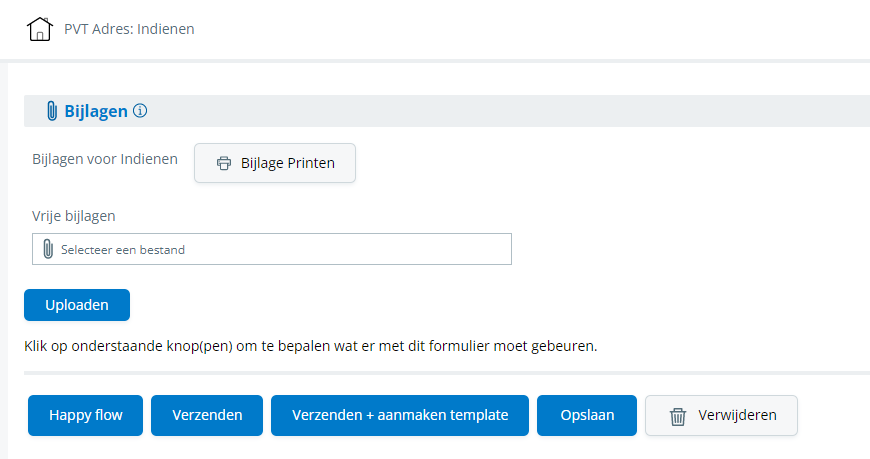Click the info icon next to Bijlagen

[140, 110]
